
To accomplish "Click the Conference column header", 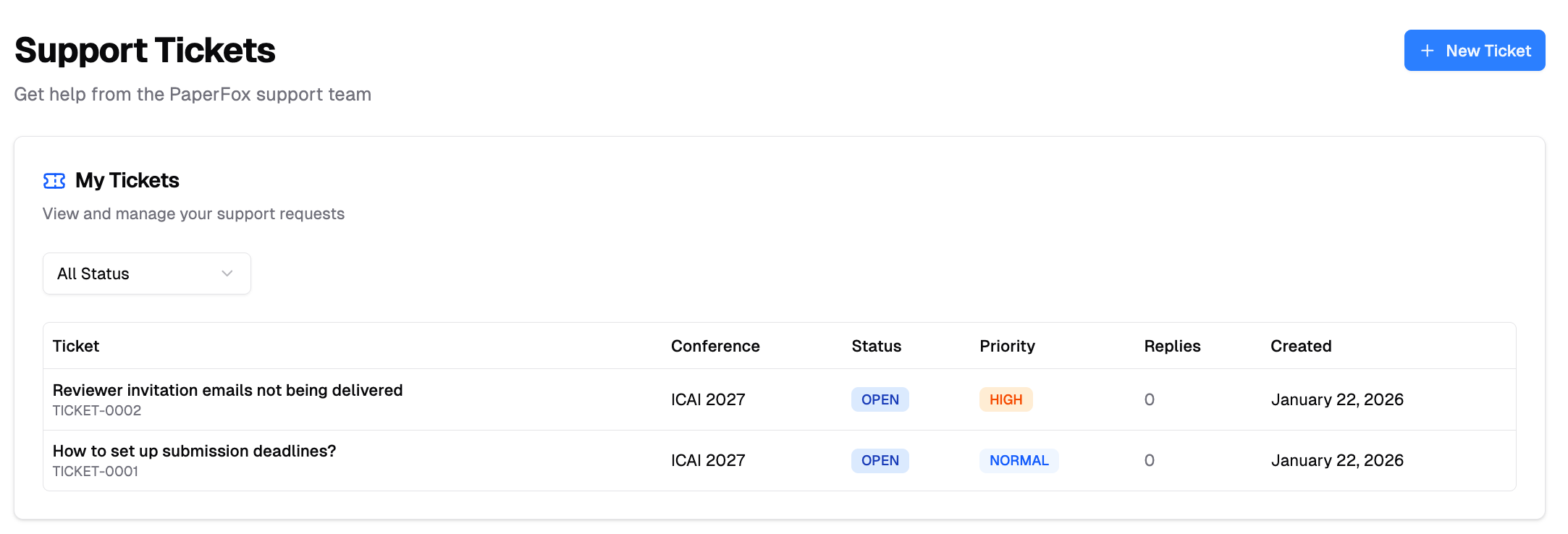I will pyautogui.click(x=715, y=346).
